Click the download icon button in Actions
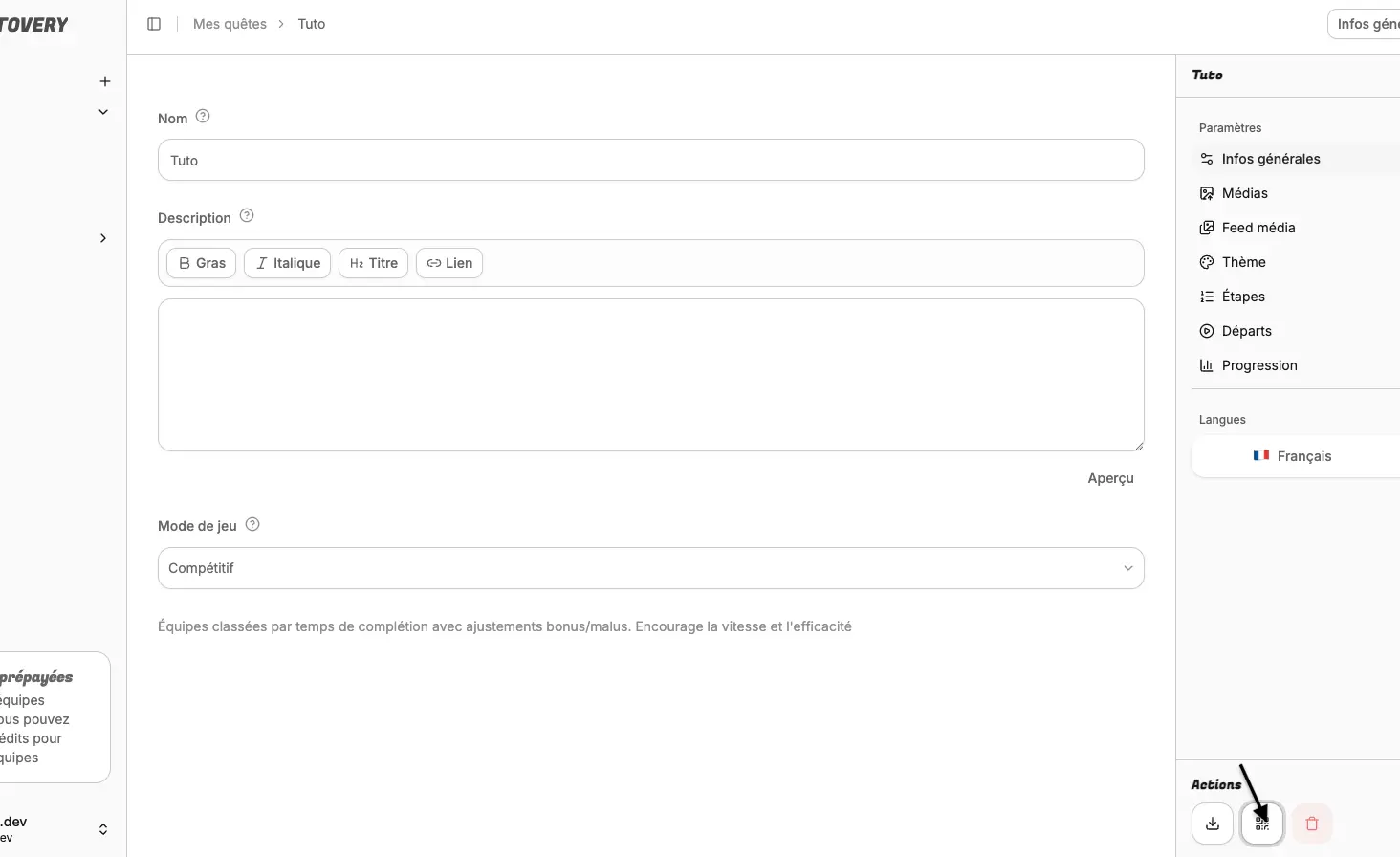1400x857 pixels. coord(1213,824)
